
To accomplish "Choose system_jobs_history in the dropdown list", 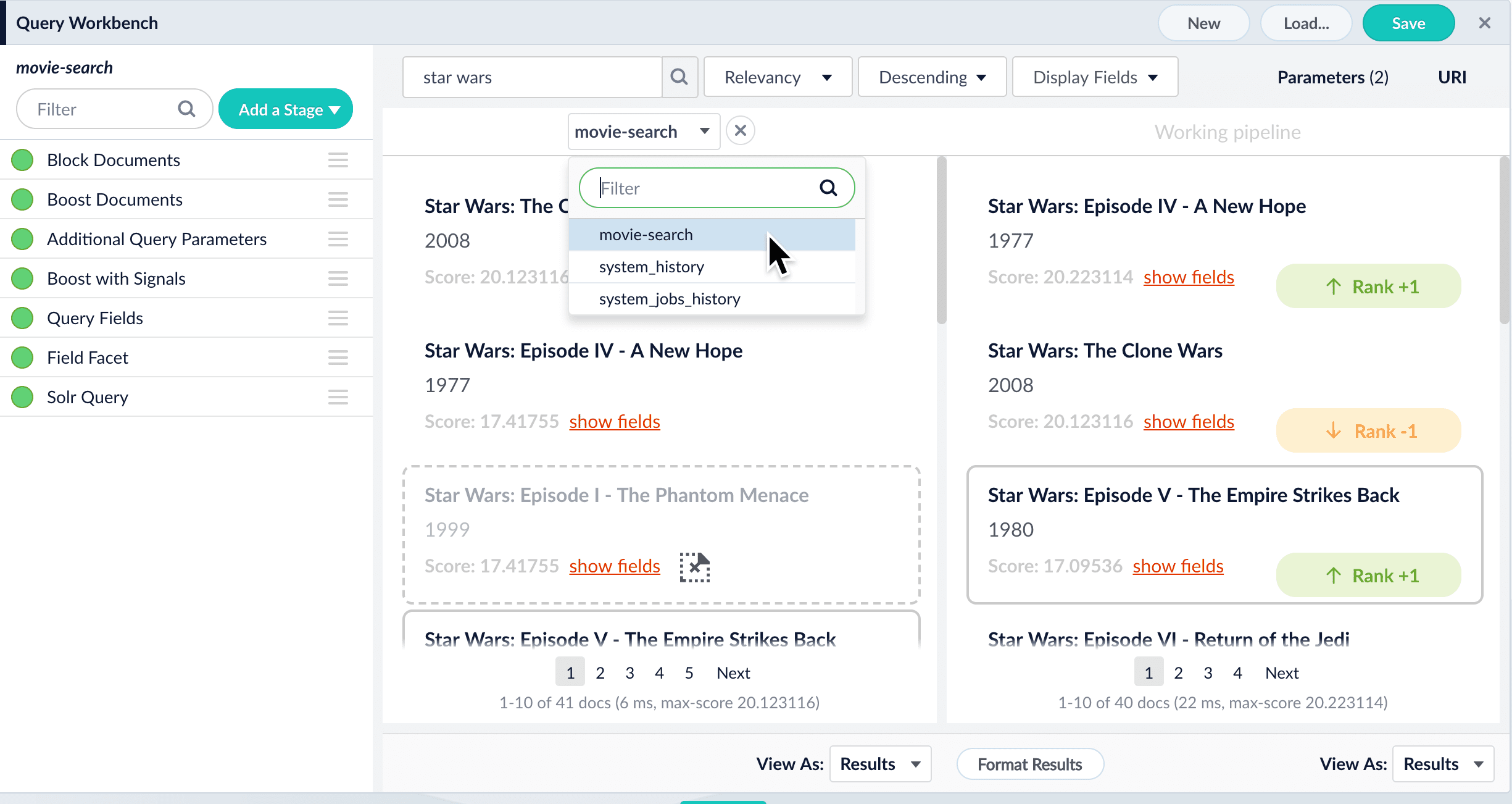I will pos(669,299).
